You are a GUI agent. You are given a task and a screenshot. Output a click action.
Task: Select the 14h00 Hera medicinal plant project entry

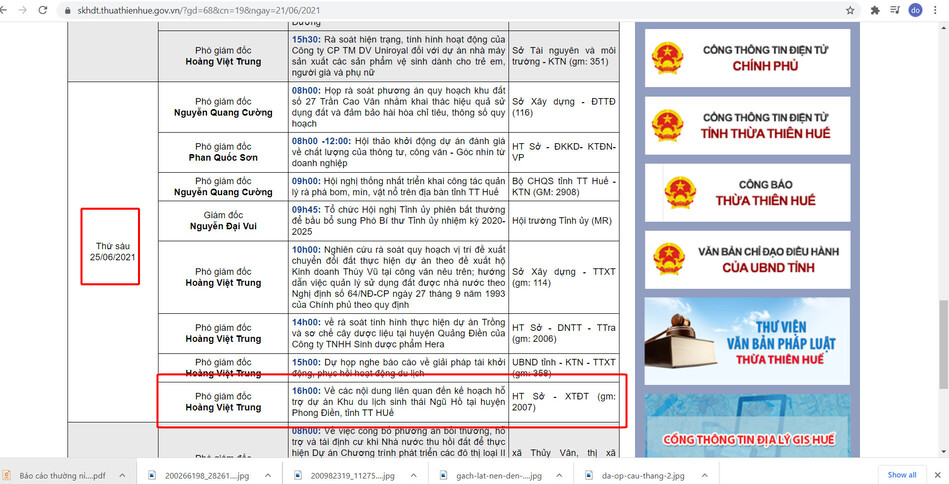(x=399, y=333)
